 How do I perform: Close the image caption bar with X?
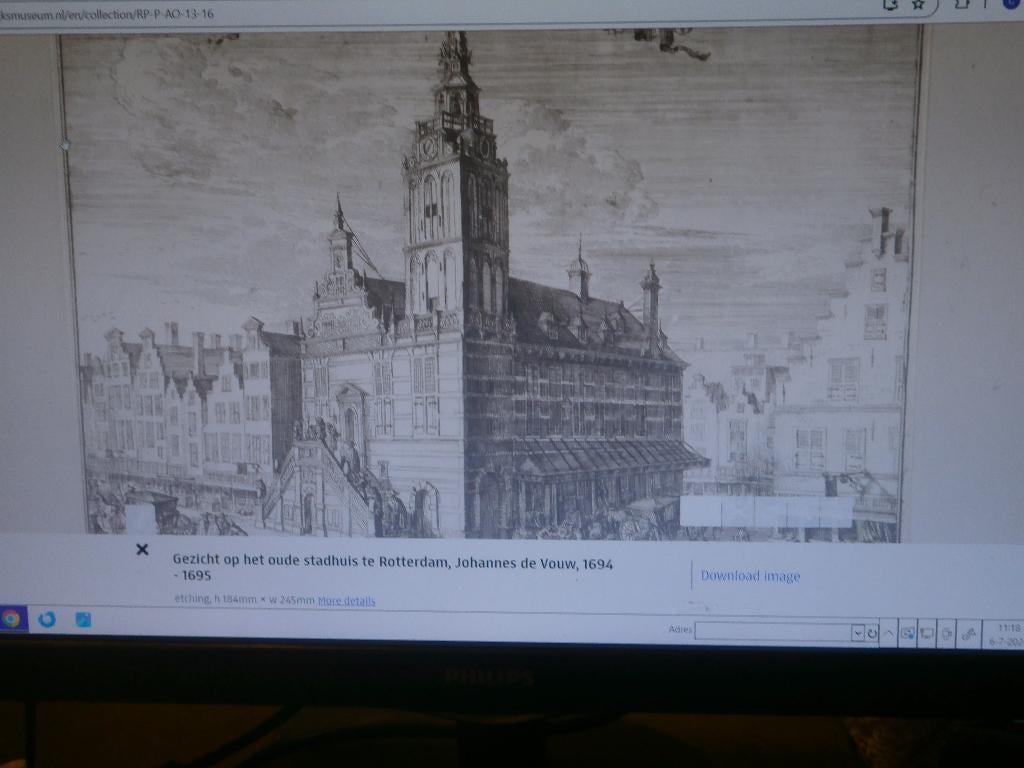tap(142, 550)
